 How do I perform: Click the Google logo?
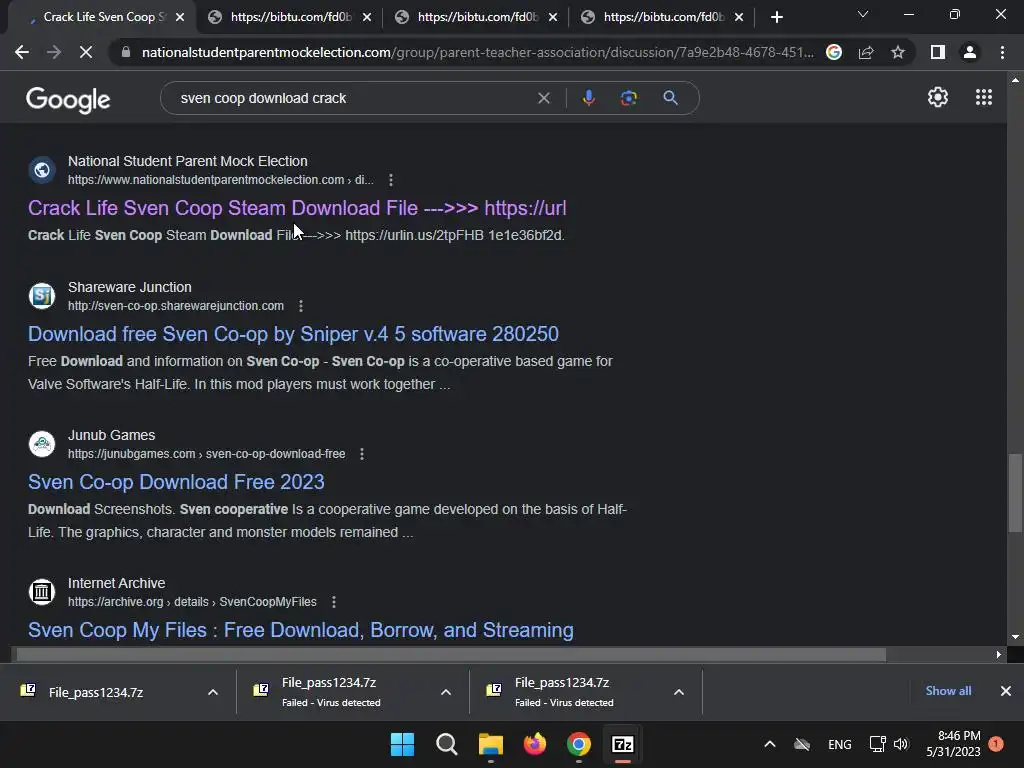(68, 99)
